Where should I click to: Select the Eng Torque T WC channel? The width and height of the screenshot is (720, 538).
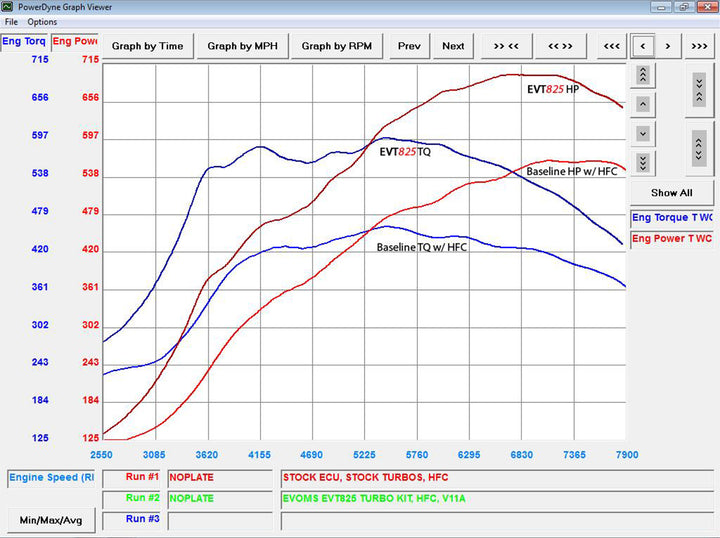(x=672, y=218)
